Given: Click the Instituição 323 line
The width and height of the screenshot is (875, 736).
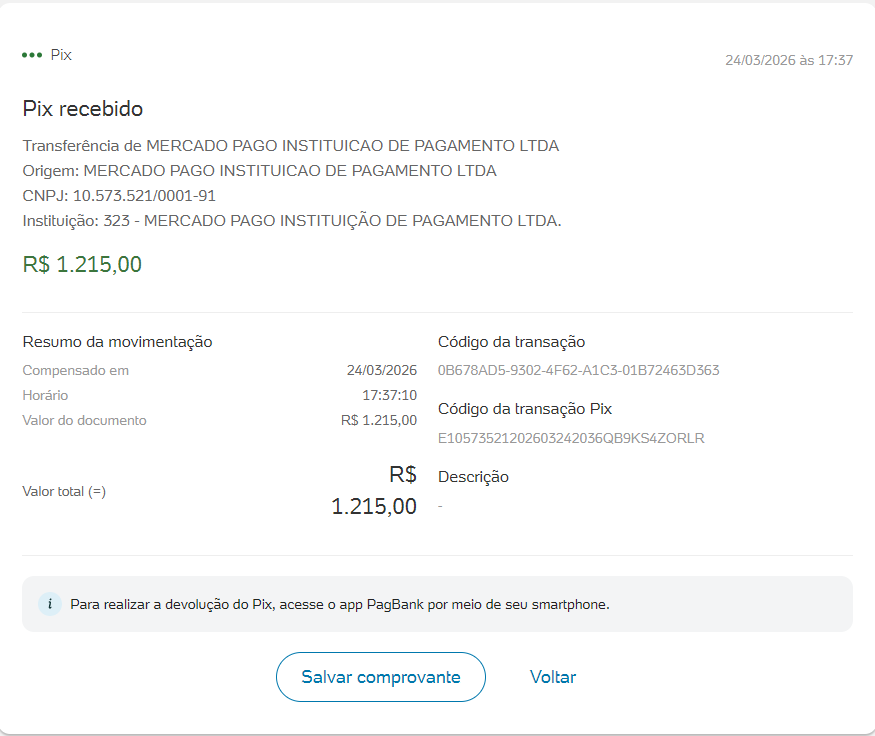Looking at the screenshot, I should pyautogui.click(x=291, y=221).
